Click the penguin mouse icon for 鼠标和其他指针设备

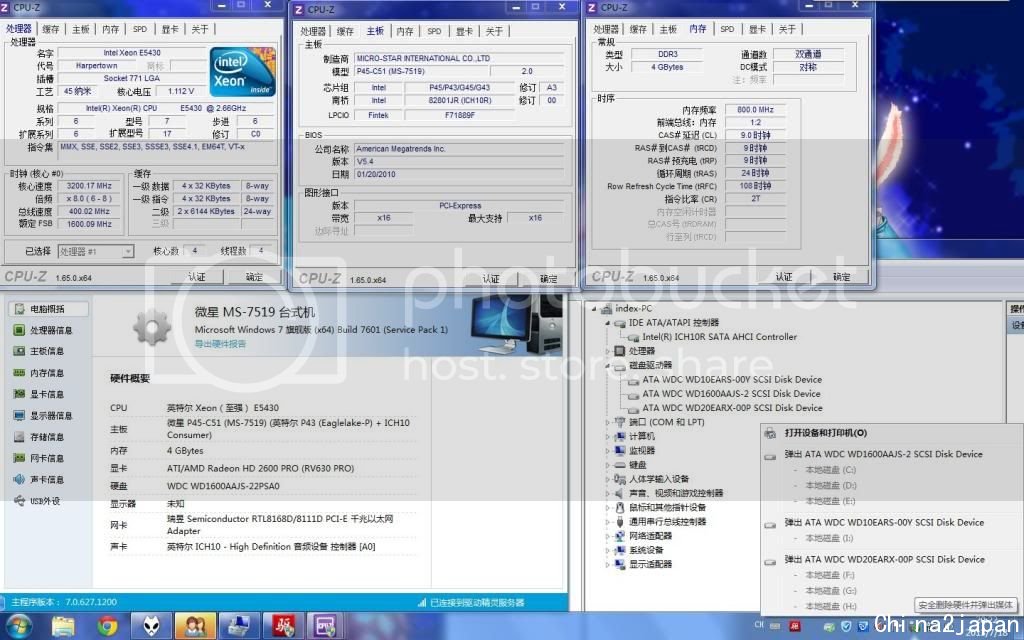[x=620, y=507]
